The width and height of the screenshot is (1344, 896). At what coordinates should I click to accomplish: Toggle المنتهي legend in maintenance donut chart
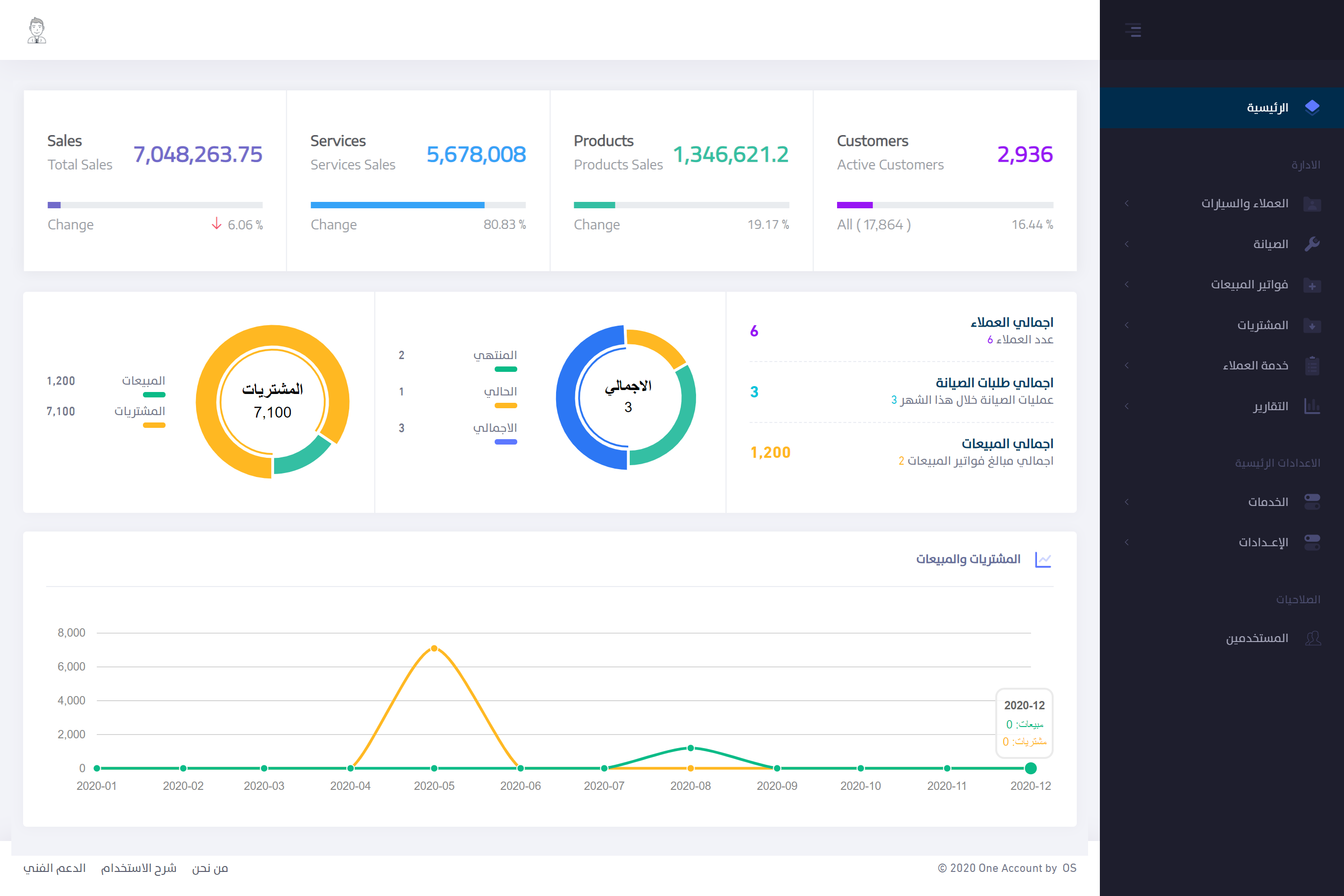(495, 356)
